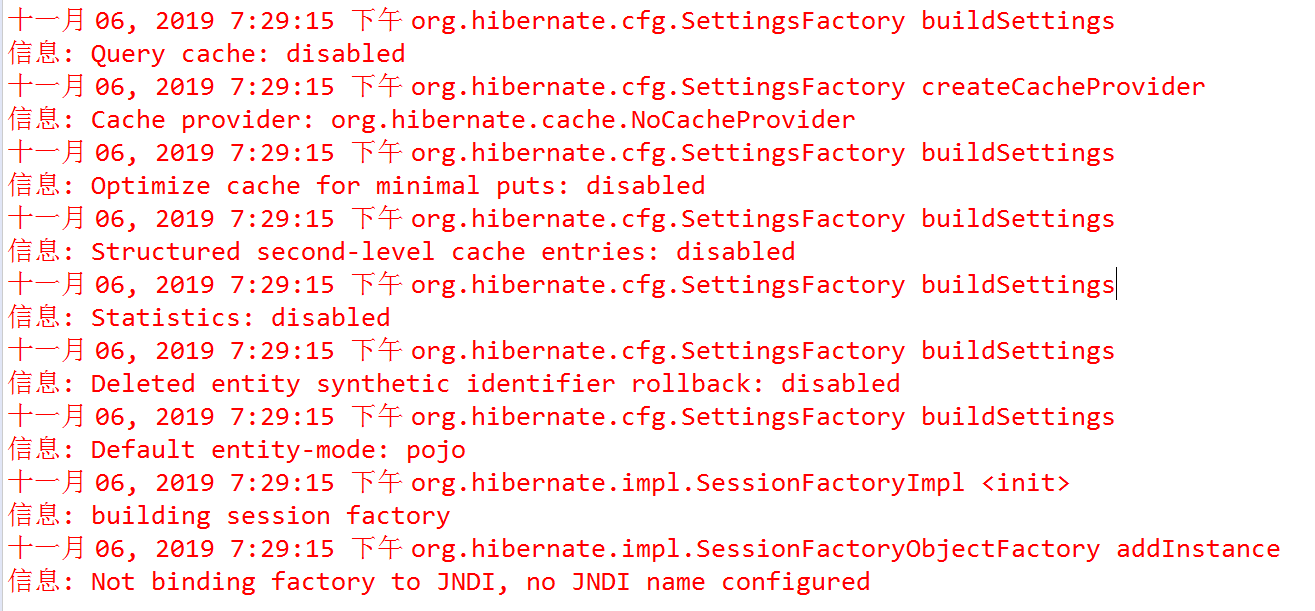Screen dimensions: 1315x611
Task: Select 'Deleted entity synthetic identifier rollback' line
Action: point(454,384)
